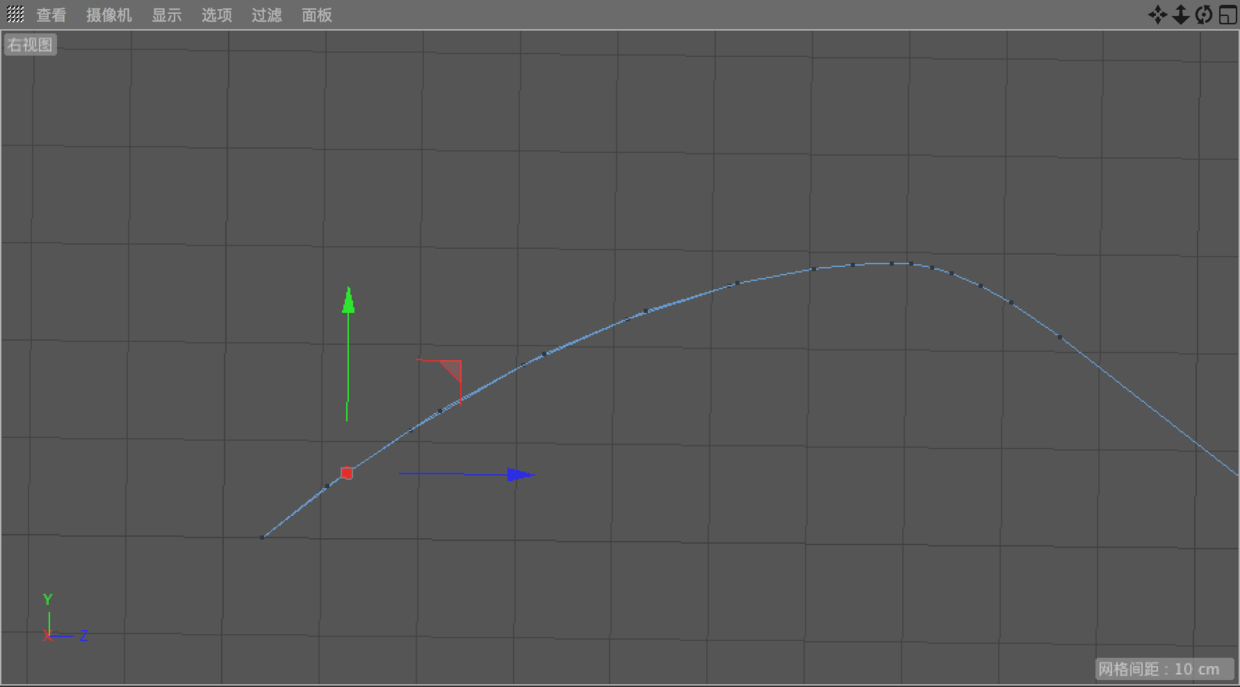Screen dimensions: 1240x687
Task: Open the 过滤 (Filter) menu
Action: tap(267, 15)
